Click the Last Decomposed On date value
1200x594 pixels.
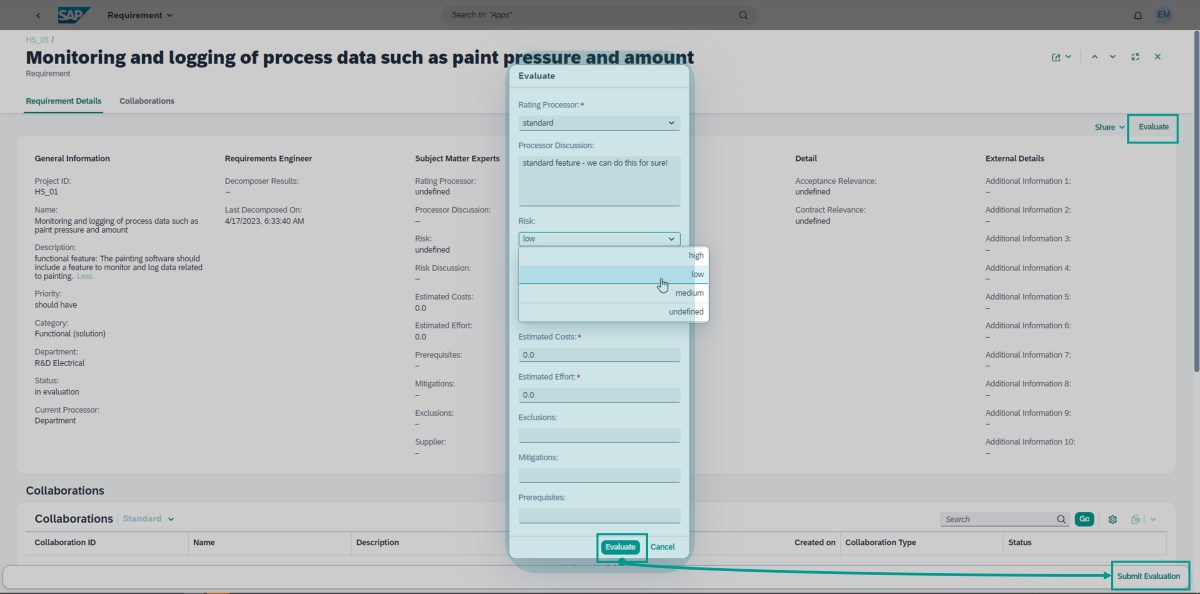pyautogui.click(x=264, y=220)
